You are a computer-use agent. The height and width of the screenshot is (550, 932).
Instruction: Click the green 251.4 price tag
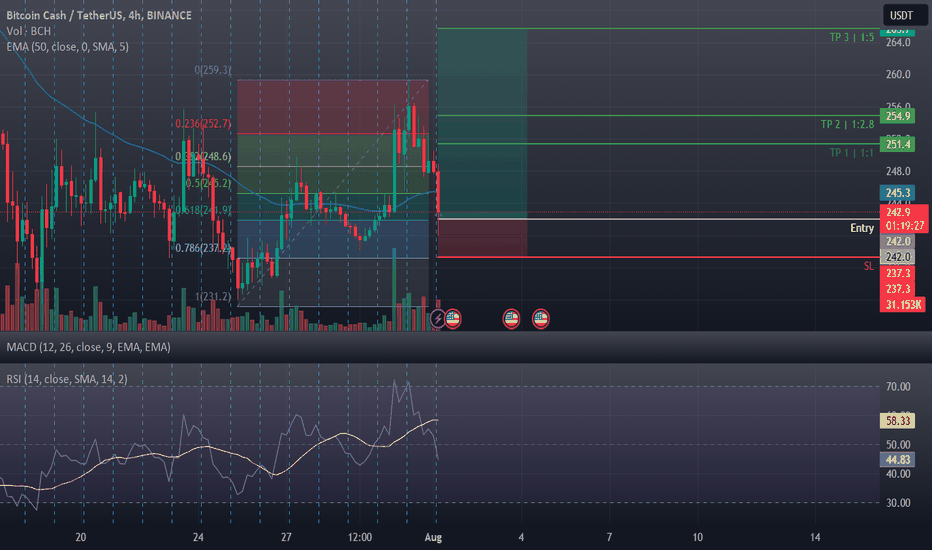898,144
